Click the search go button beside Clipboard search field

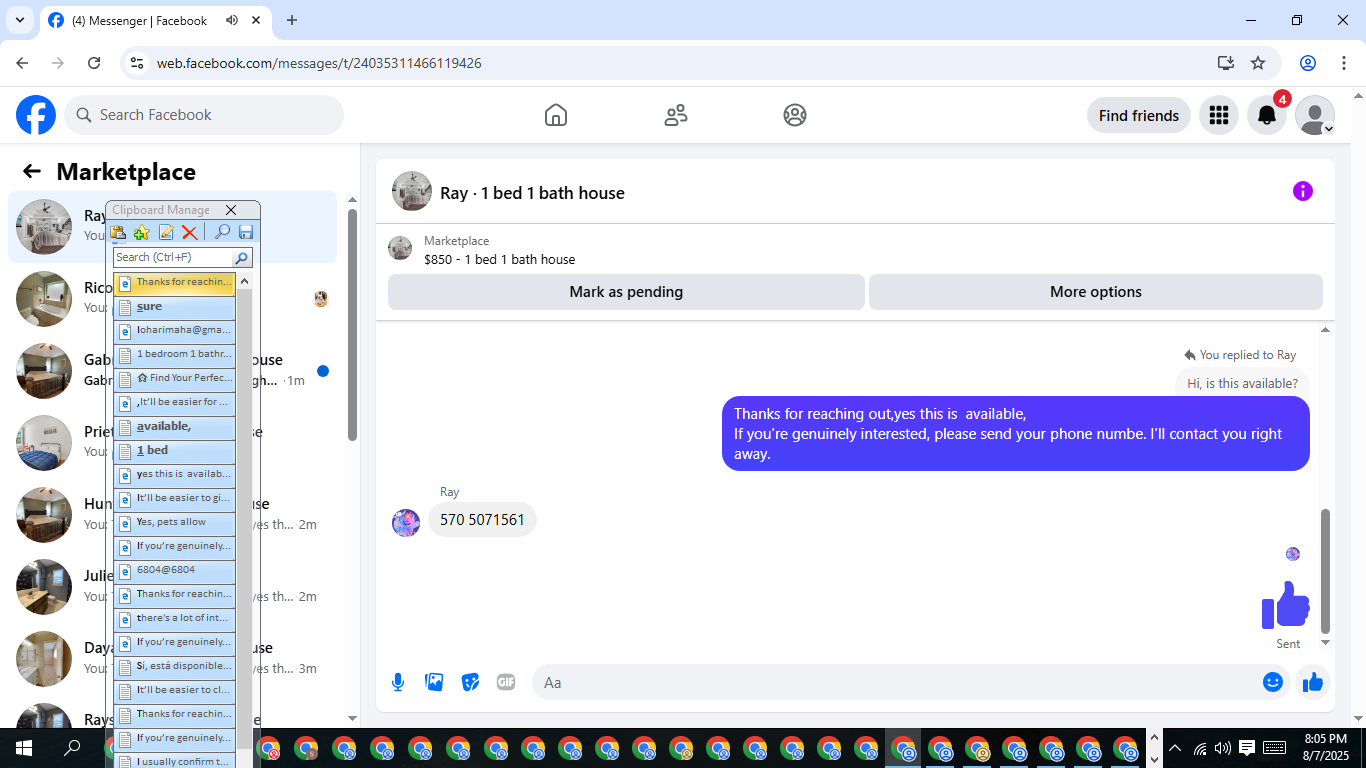(x=242, y=257)
